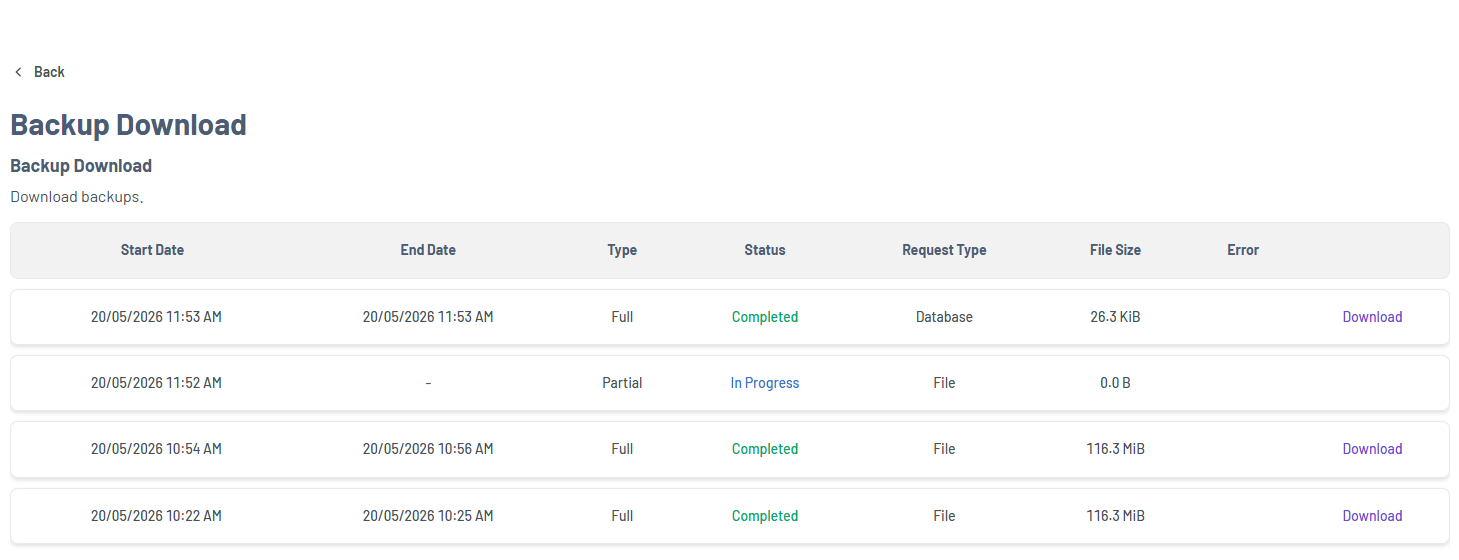1459x560 pixels.
Task: Click the Error column header
Action: tap(1243, 250)
